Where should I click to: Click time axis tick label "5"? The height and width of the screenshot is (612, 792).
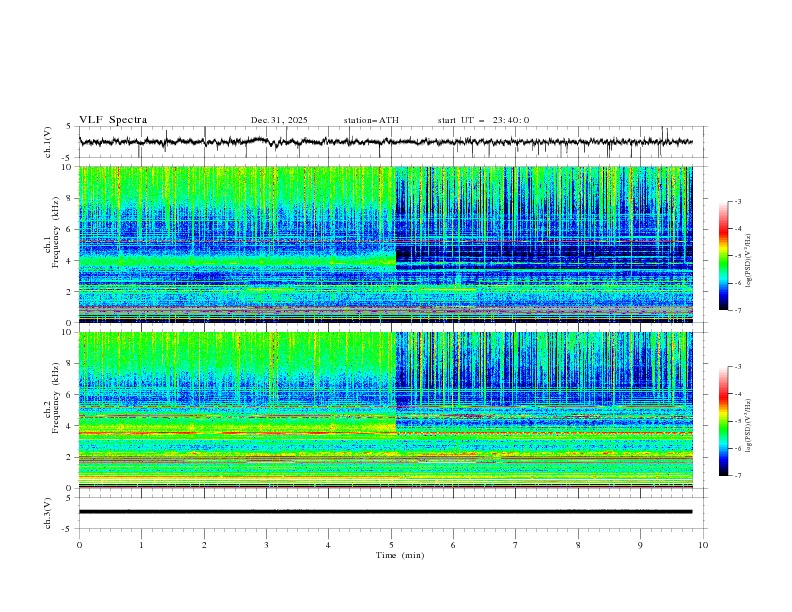click(x=391, y=545)
